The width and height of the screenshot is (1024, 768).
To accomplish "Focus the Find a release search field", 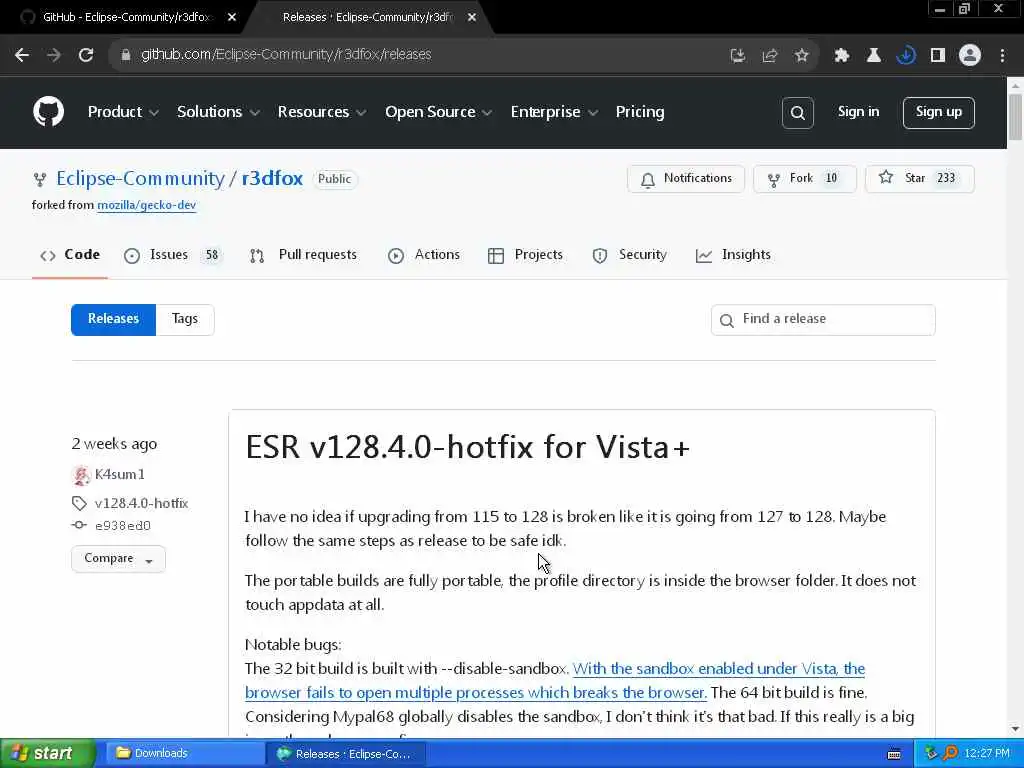I will point(823,319).
